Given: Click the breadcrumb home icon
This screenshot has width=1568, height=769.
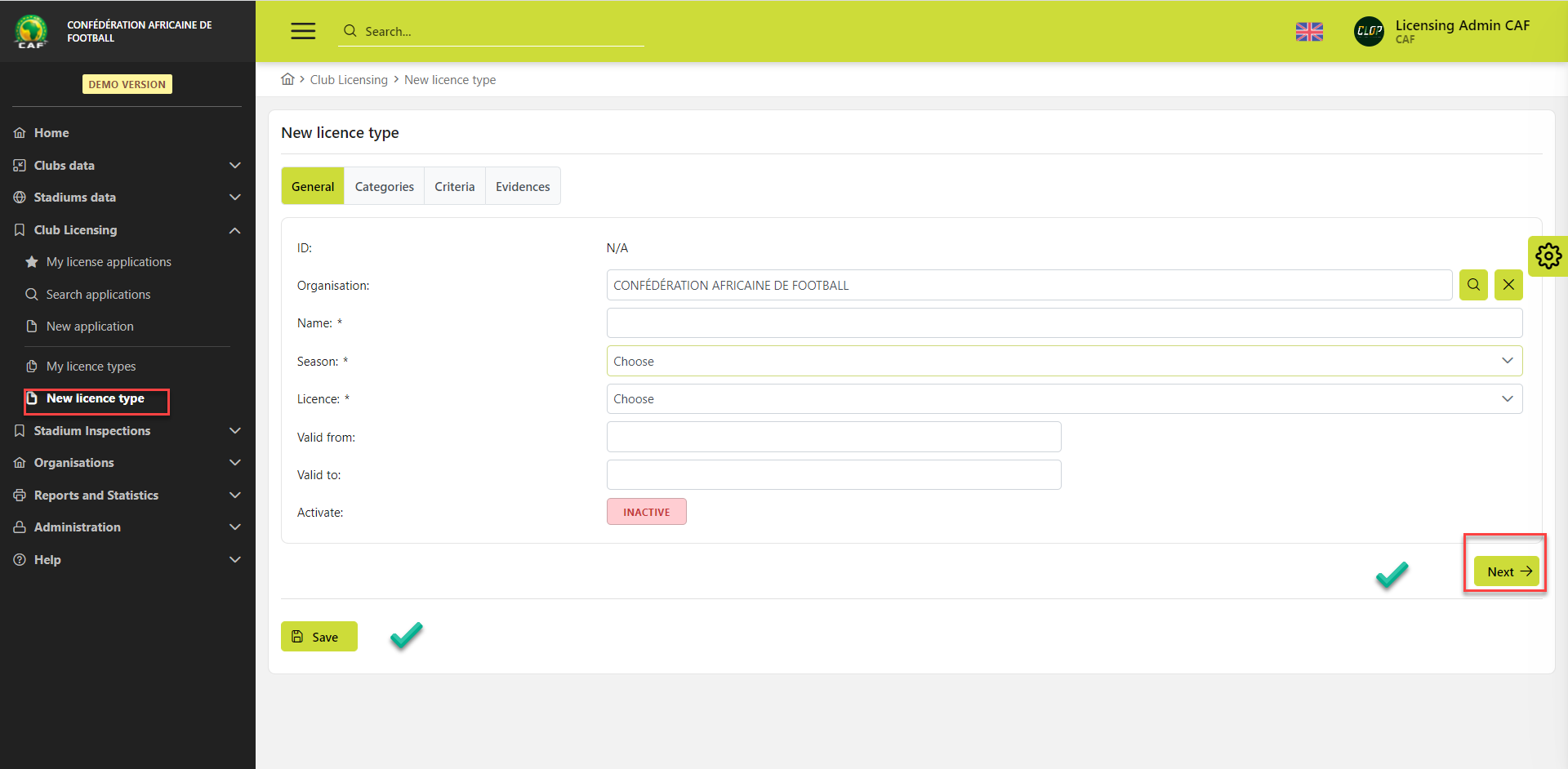Looking at the screenshot, I should [x=287, y=79].
